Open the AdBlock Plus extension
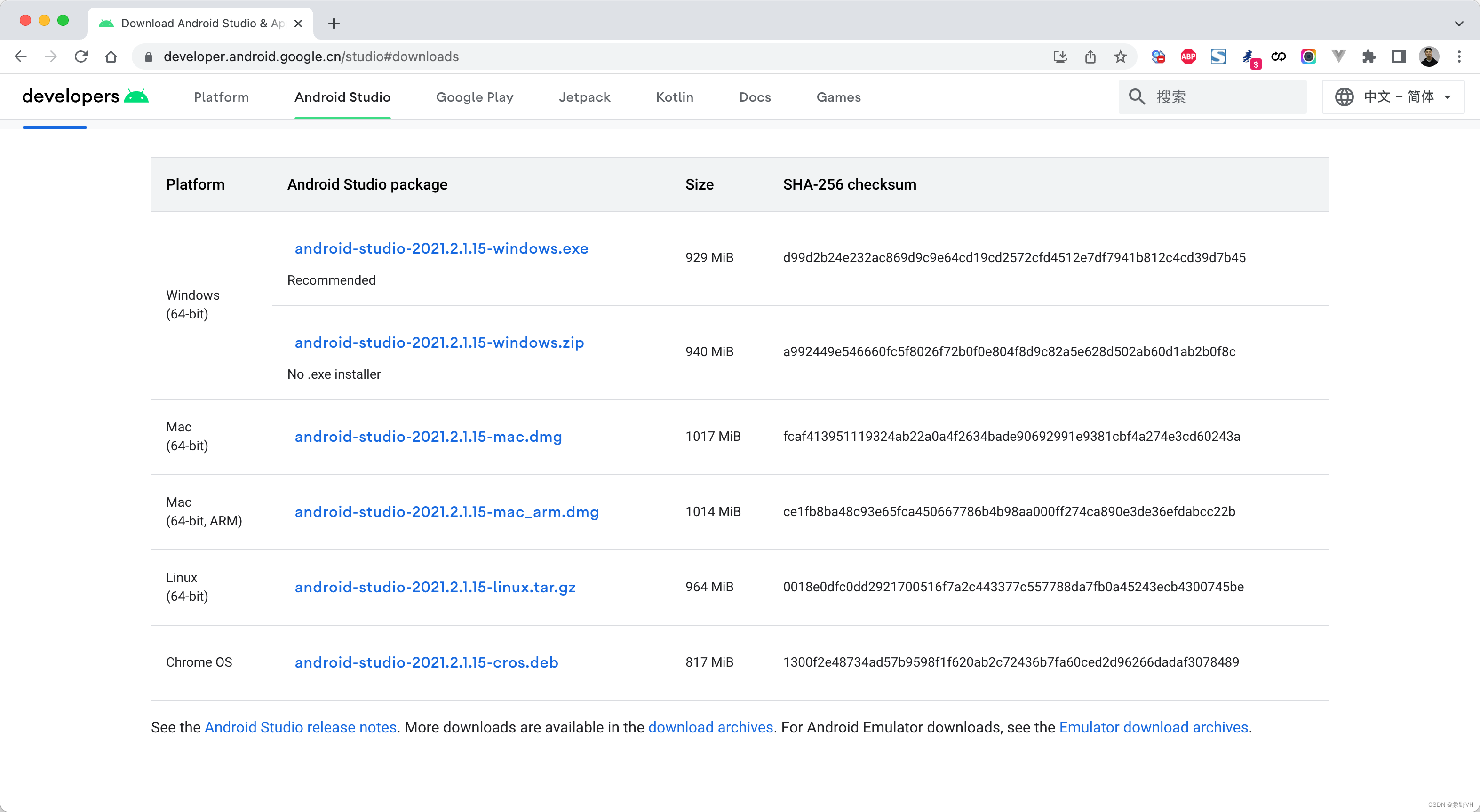The image size is (1480, 812). point(1187,56)
